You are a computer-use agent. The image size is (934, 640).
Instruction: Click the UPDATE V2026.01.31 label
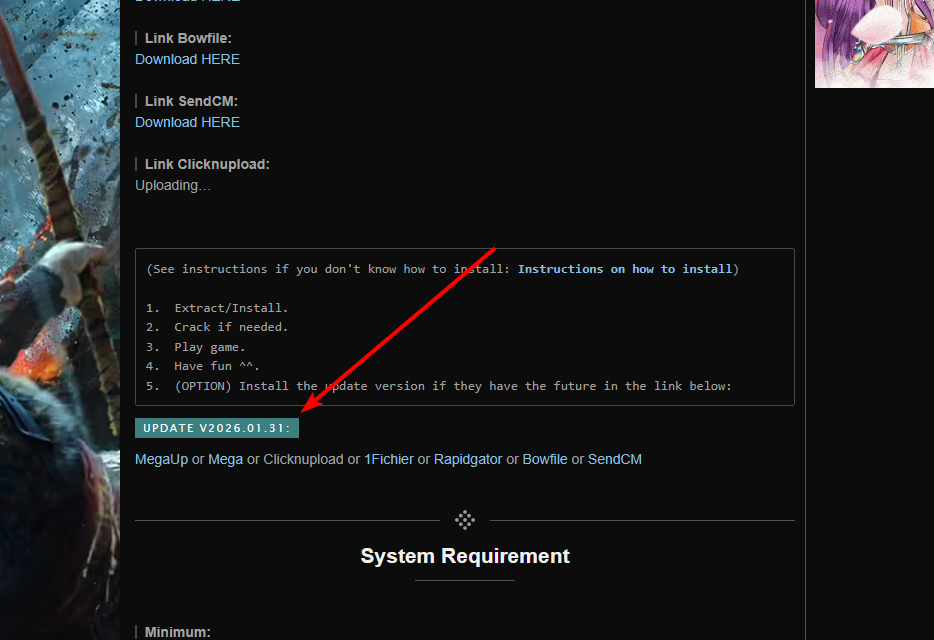(x=217, y=428)
